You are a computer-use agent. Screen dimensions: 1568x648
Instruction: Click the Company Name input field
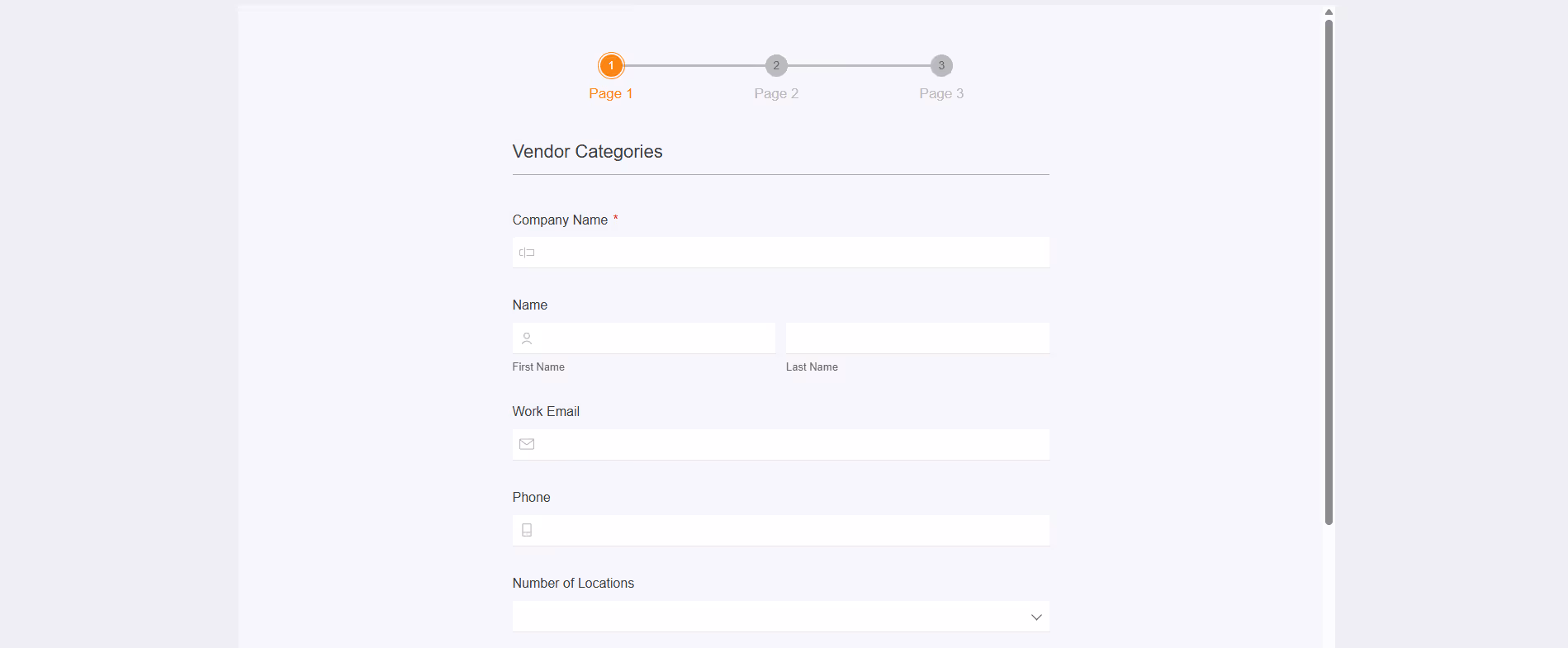pos(780,253)
